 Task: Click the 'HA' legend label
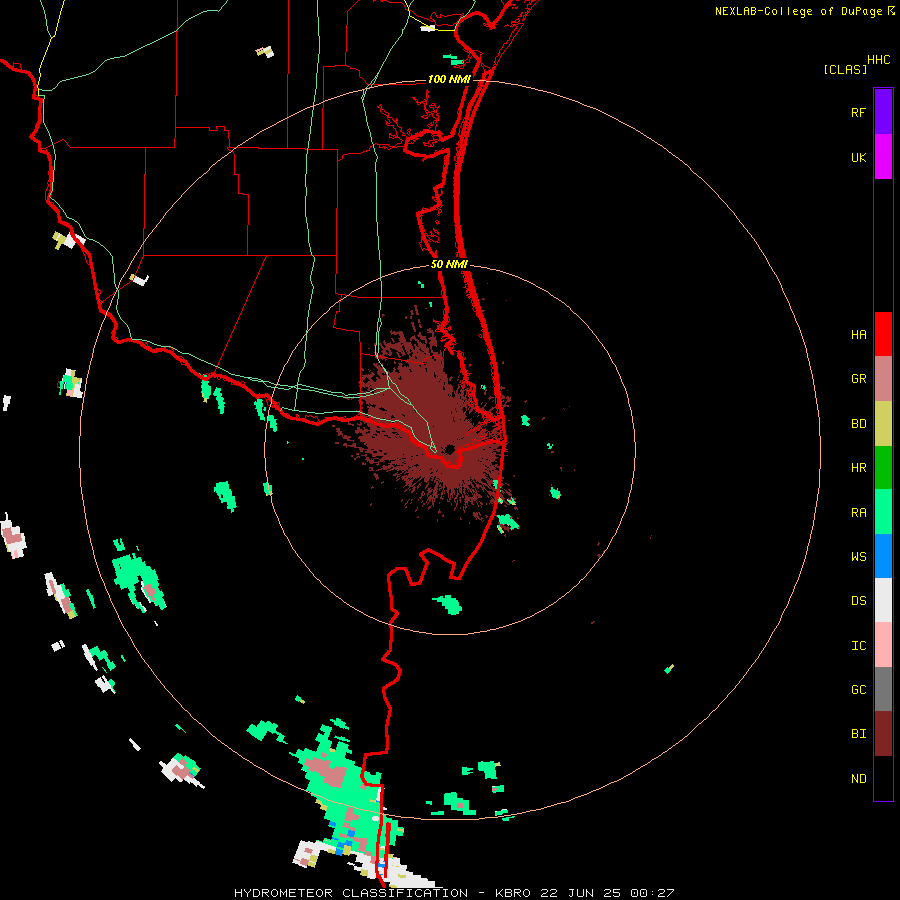pos(858,335)
